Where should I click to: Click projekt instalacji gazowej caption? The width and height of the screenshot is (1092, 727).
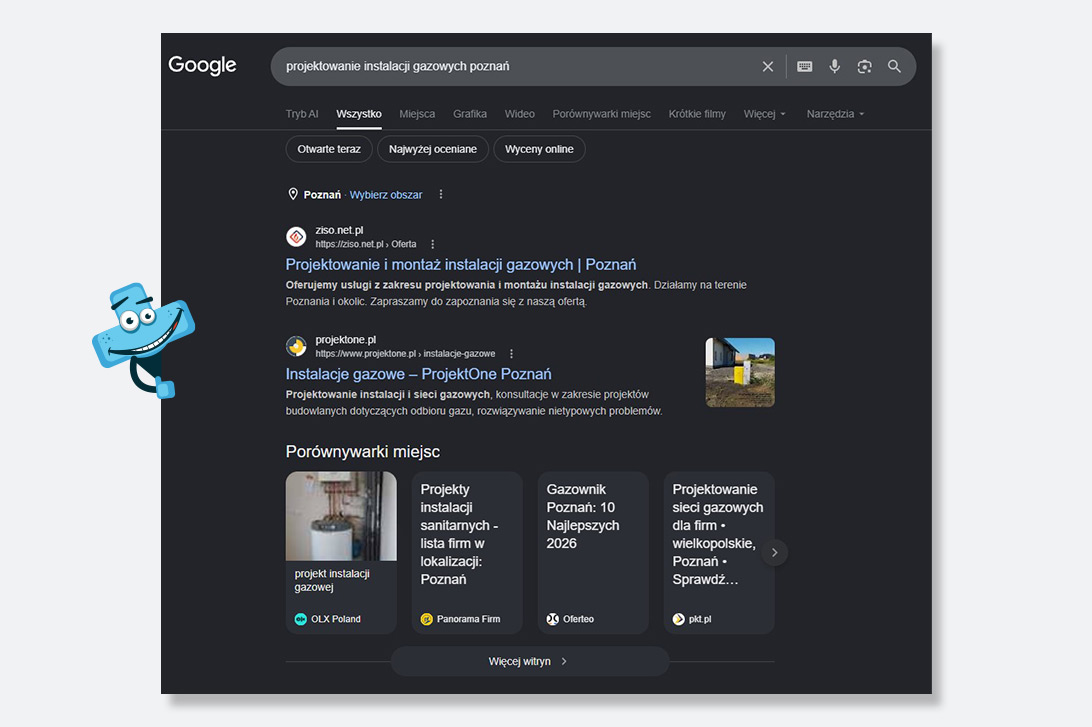coord(332,580)
